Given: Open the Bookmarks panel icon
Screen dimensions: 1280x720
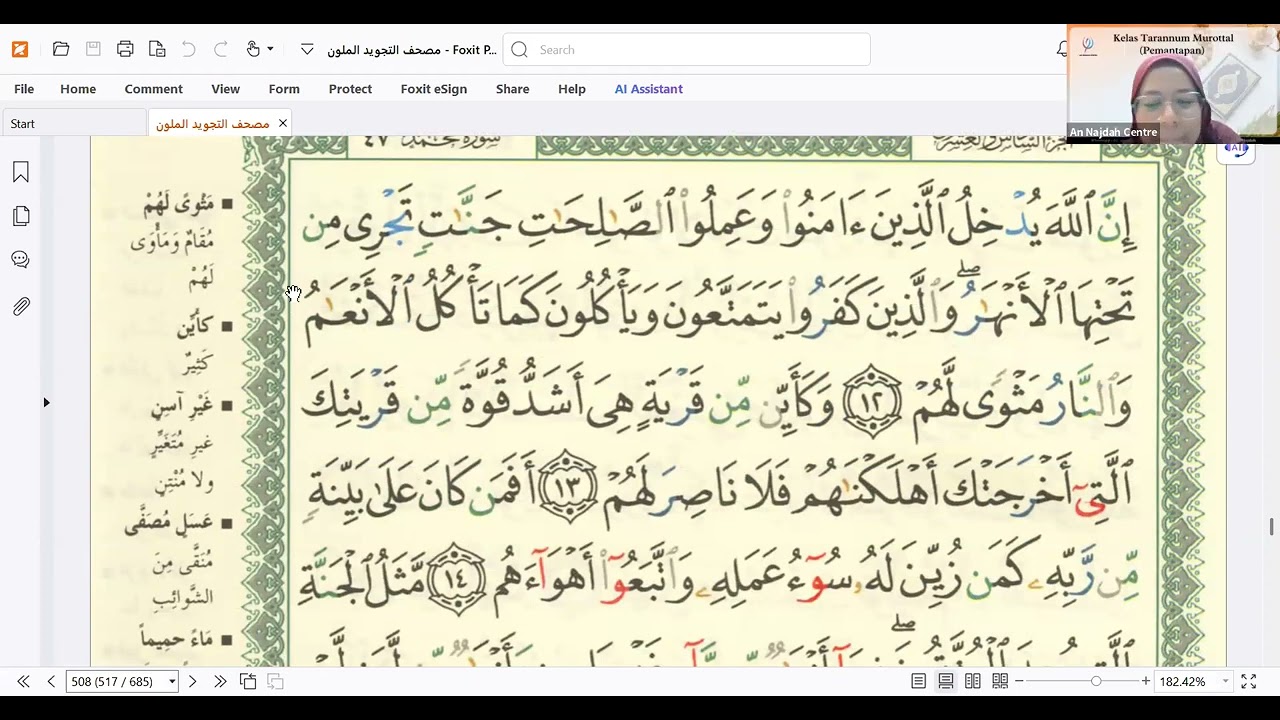Looking at the screenshot, I should click(20, 172).
